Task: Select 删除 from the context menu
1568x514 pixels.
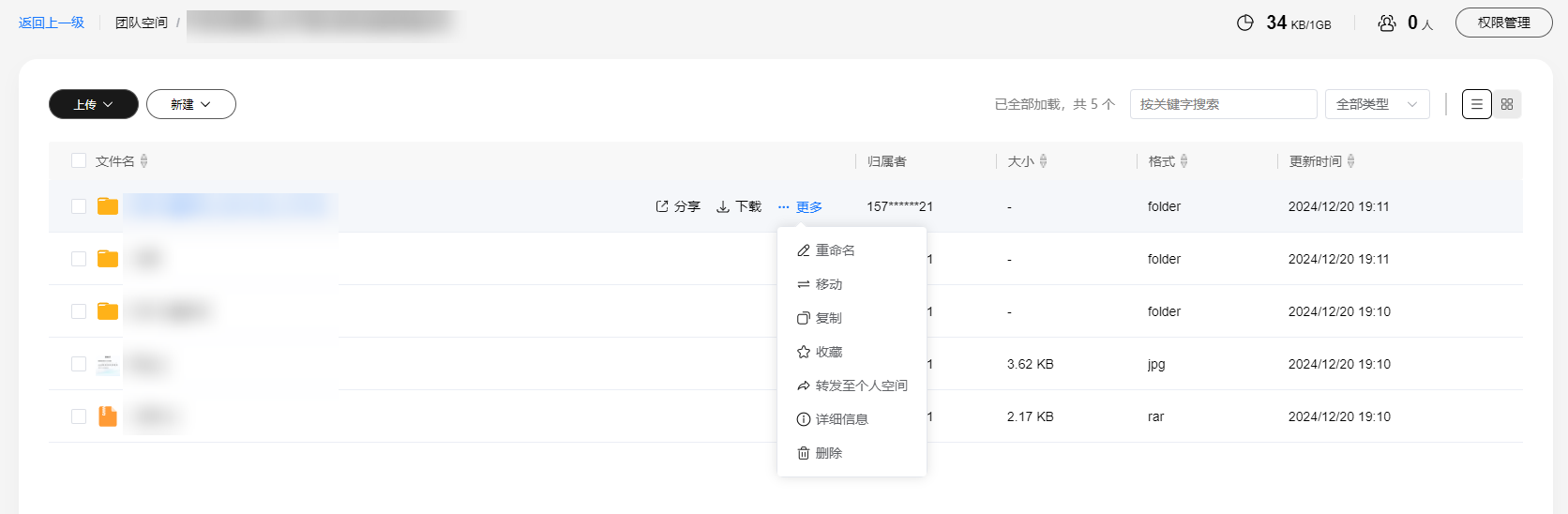Action: click(x=852, y=453)
